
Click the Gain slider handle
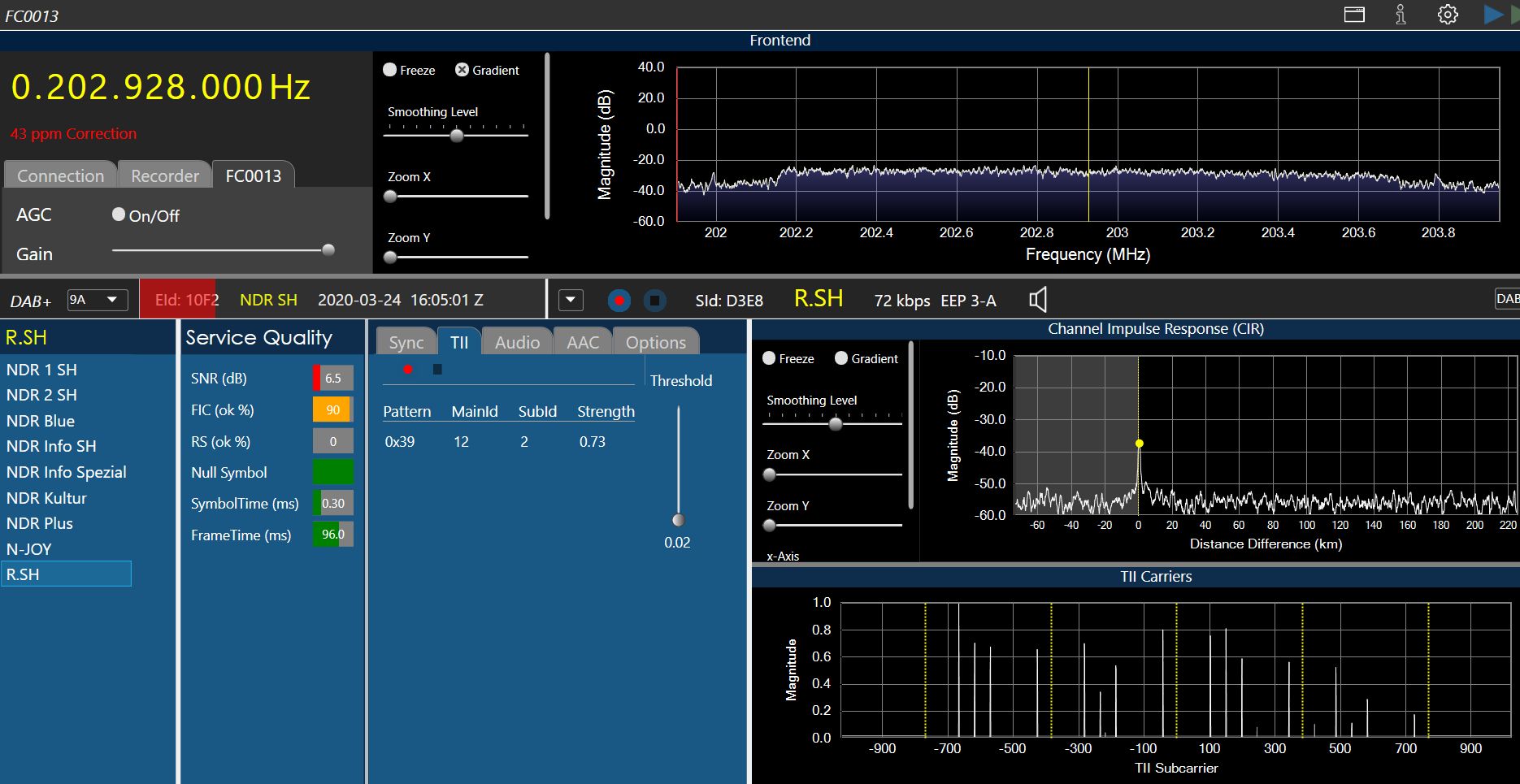(x=328, y=250)
